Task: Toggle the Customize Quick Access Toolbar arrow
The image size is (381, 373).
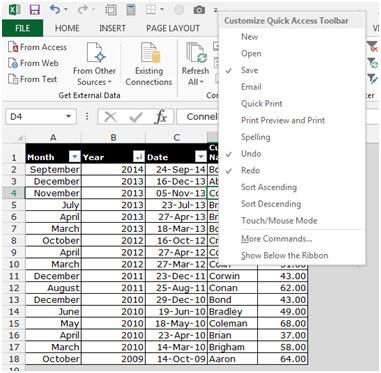Action: (216, 10)
